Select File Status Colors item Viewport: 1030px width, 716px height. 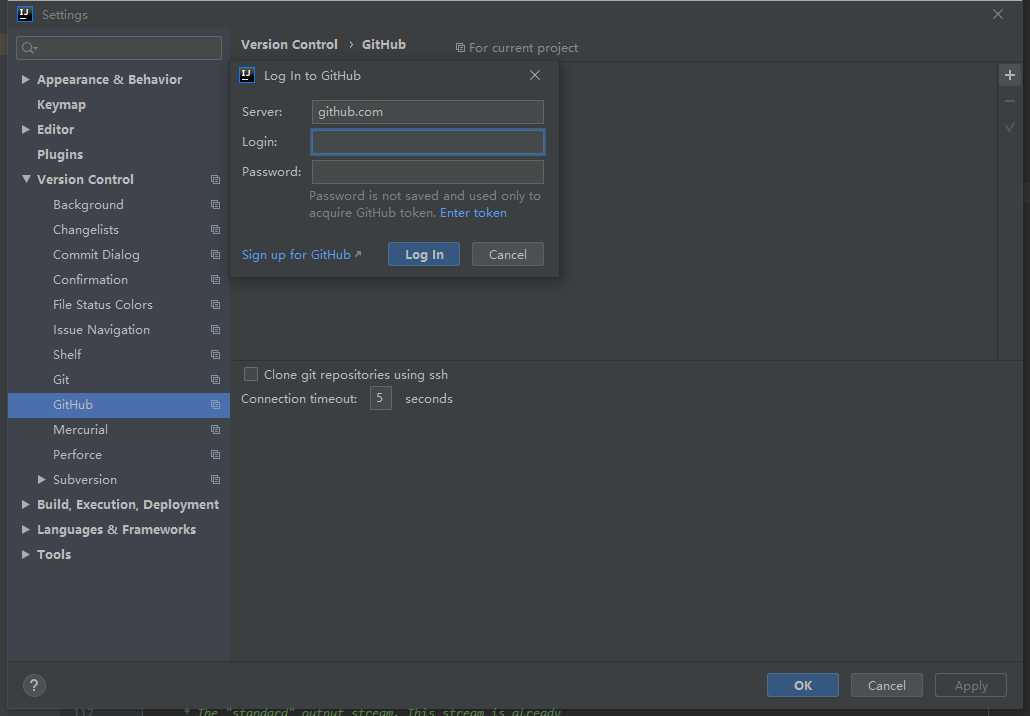(102, 304)
